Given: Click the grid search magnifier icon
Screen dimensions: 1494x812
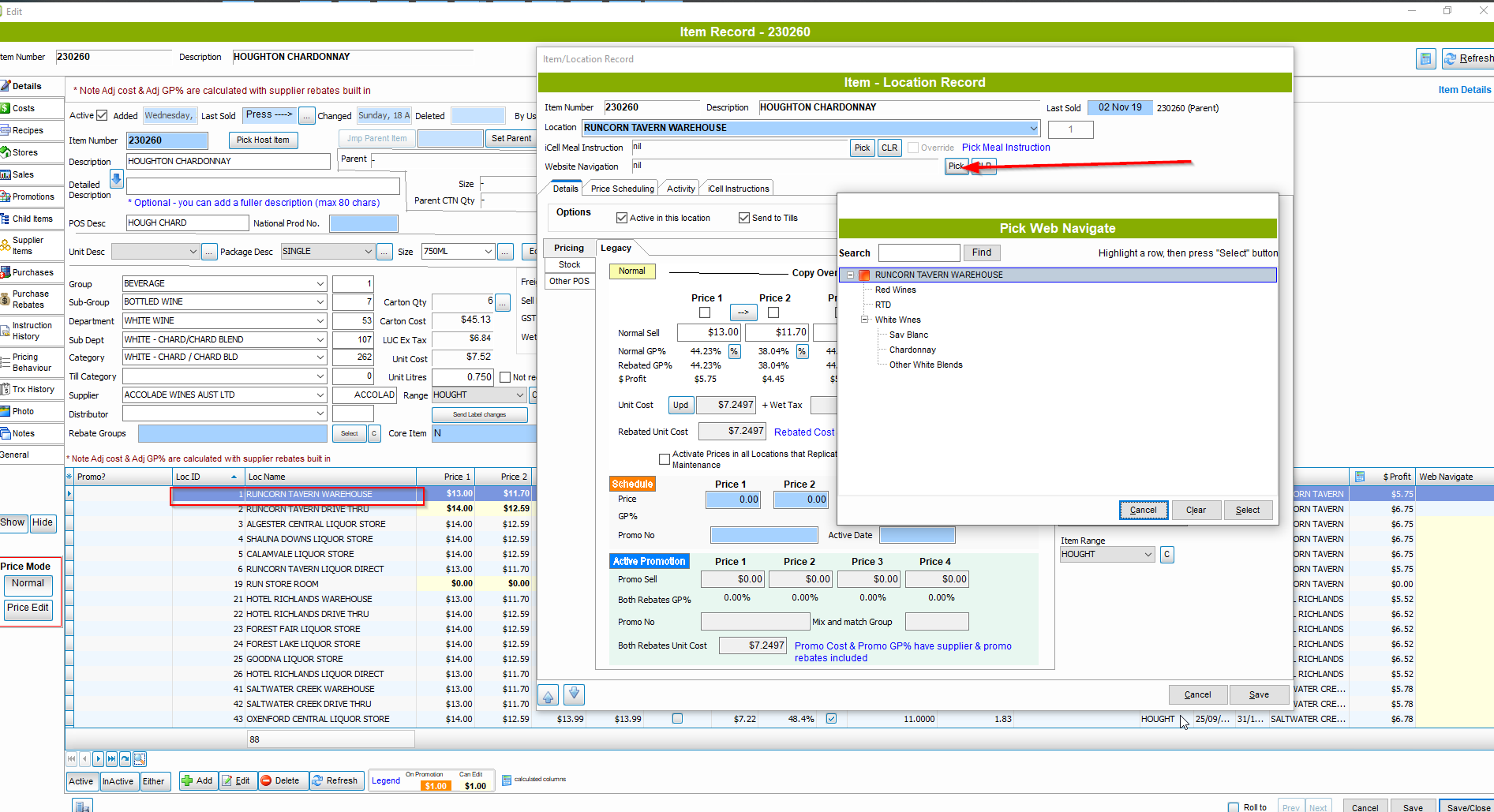Looking at the screenshot, I should click(x=140, y=759).
